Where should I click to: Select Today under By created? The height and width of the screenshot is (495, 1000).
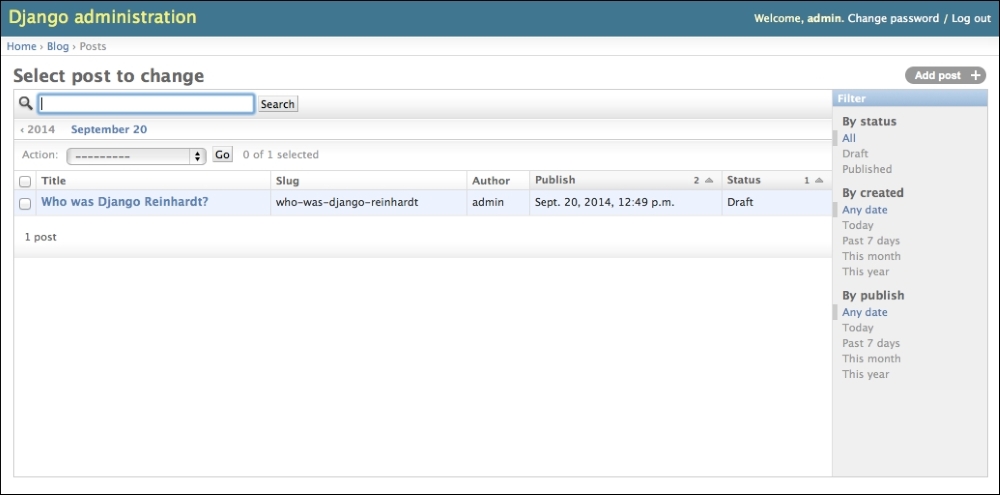(858, 225)
